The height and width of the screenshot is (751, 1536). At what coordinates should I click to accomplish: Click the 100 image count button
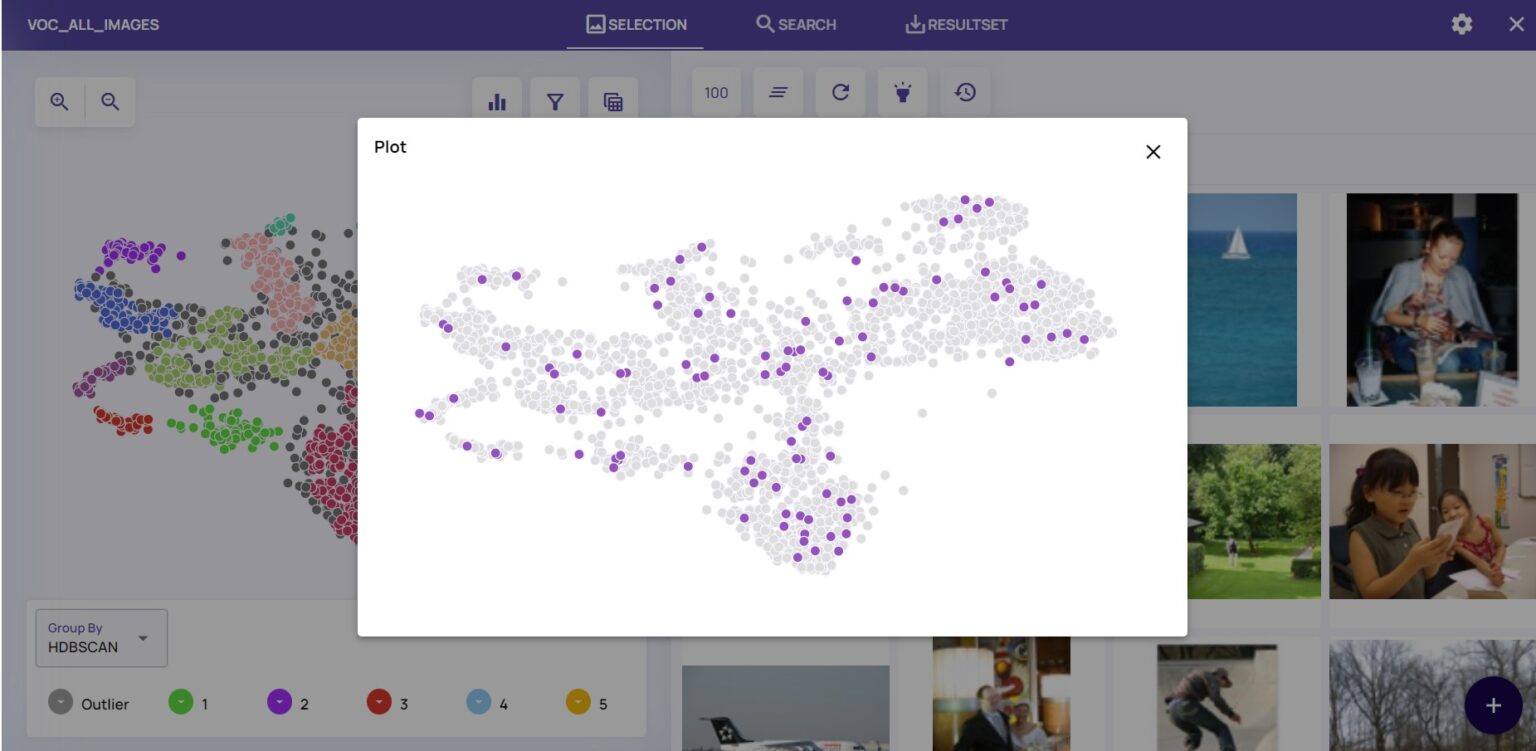click(716, 93)
